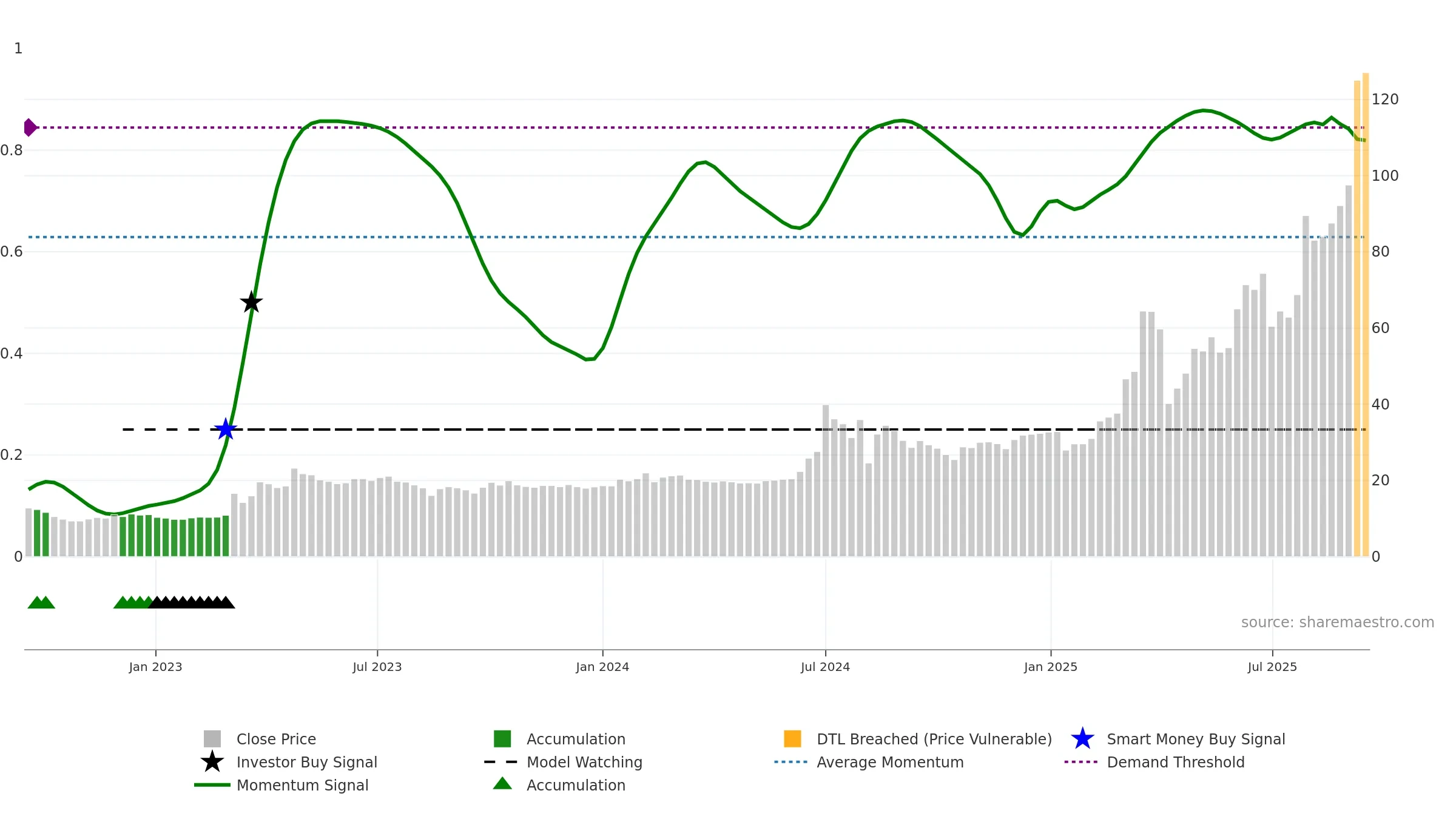The height and width of the screenshot is (819, 1456).
Task: Click the orange DTL Breached bar at the chart's right end
Action: point(1366,314)
